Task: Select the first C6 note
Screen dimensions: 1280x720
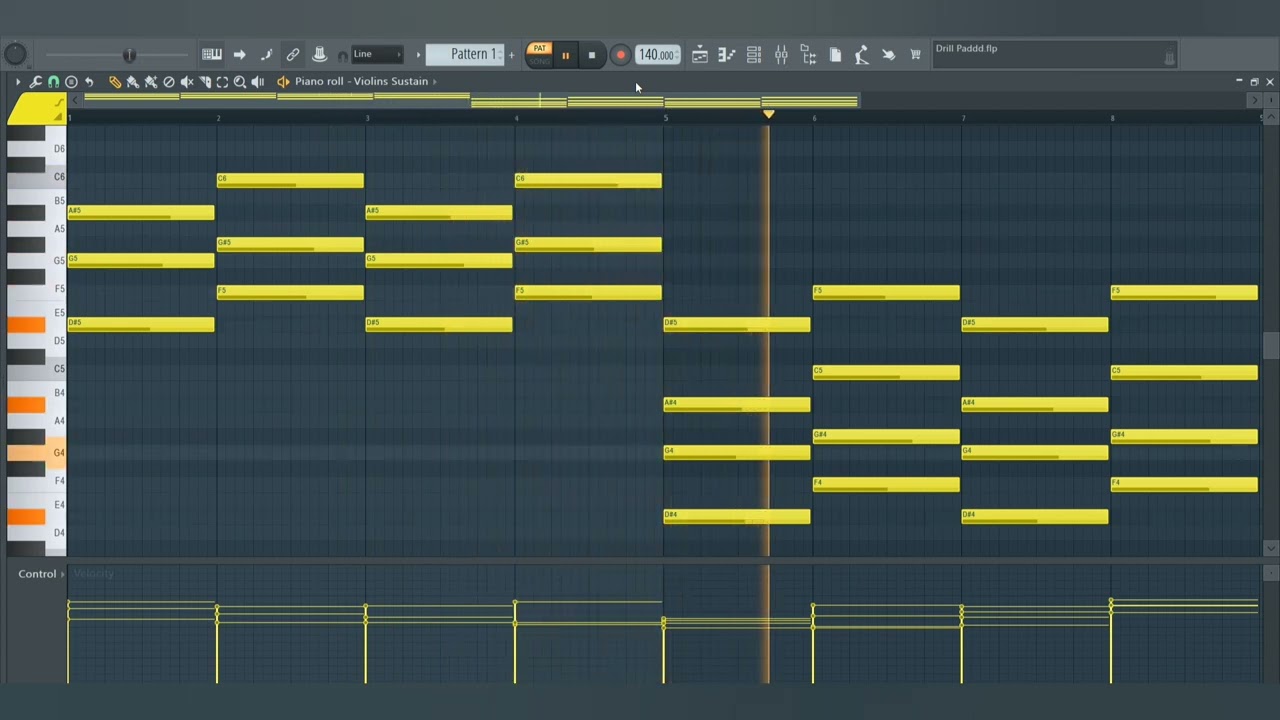Action: (290, 180)
